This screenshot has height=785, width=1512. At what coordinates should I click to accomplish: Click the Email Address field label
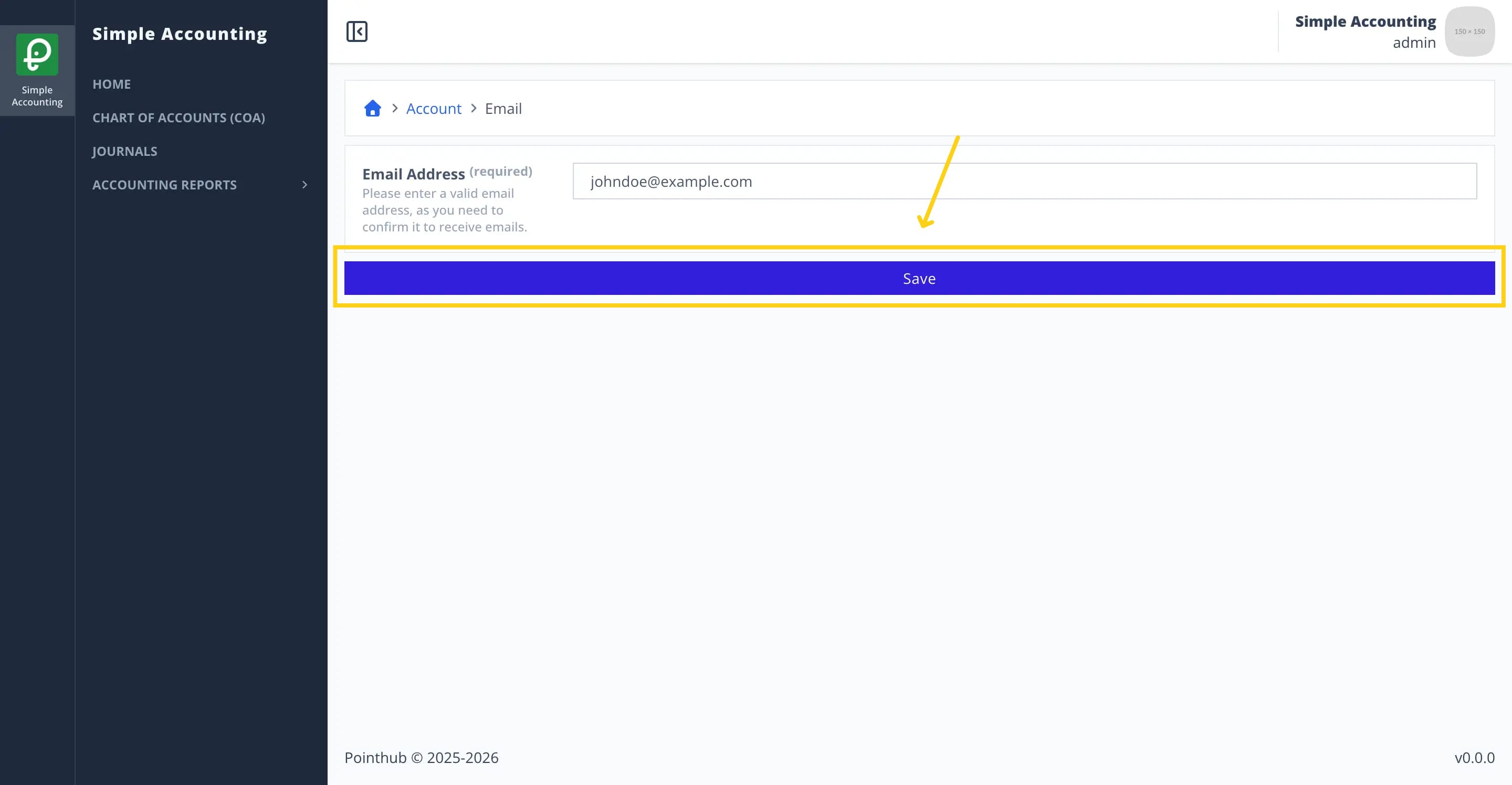[x=413, y=174]
